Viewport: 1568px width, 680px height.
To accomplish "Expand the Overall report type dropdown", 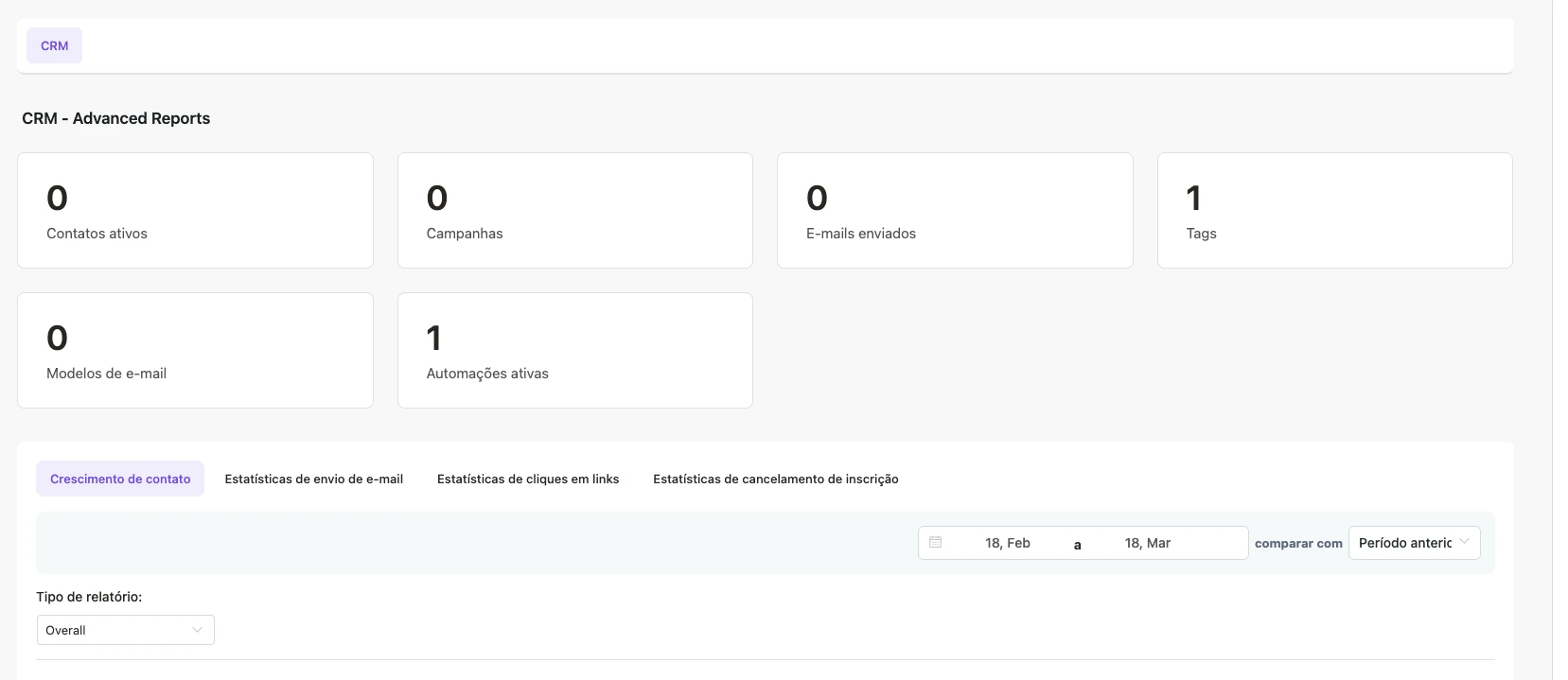I will click(125, 630).
